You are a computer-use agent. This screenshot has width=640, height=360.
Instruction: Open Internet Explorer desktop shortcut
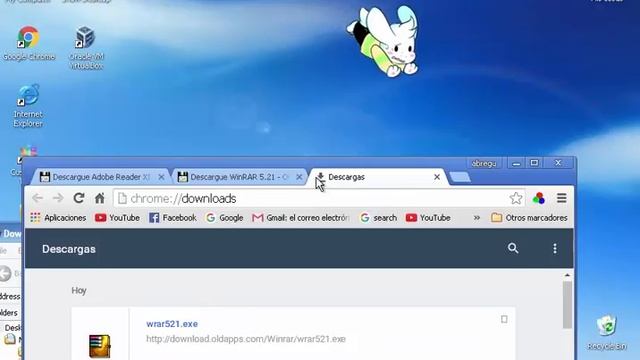[x=28, y=105]
